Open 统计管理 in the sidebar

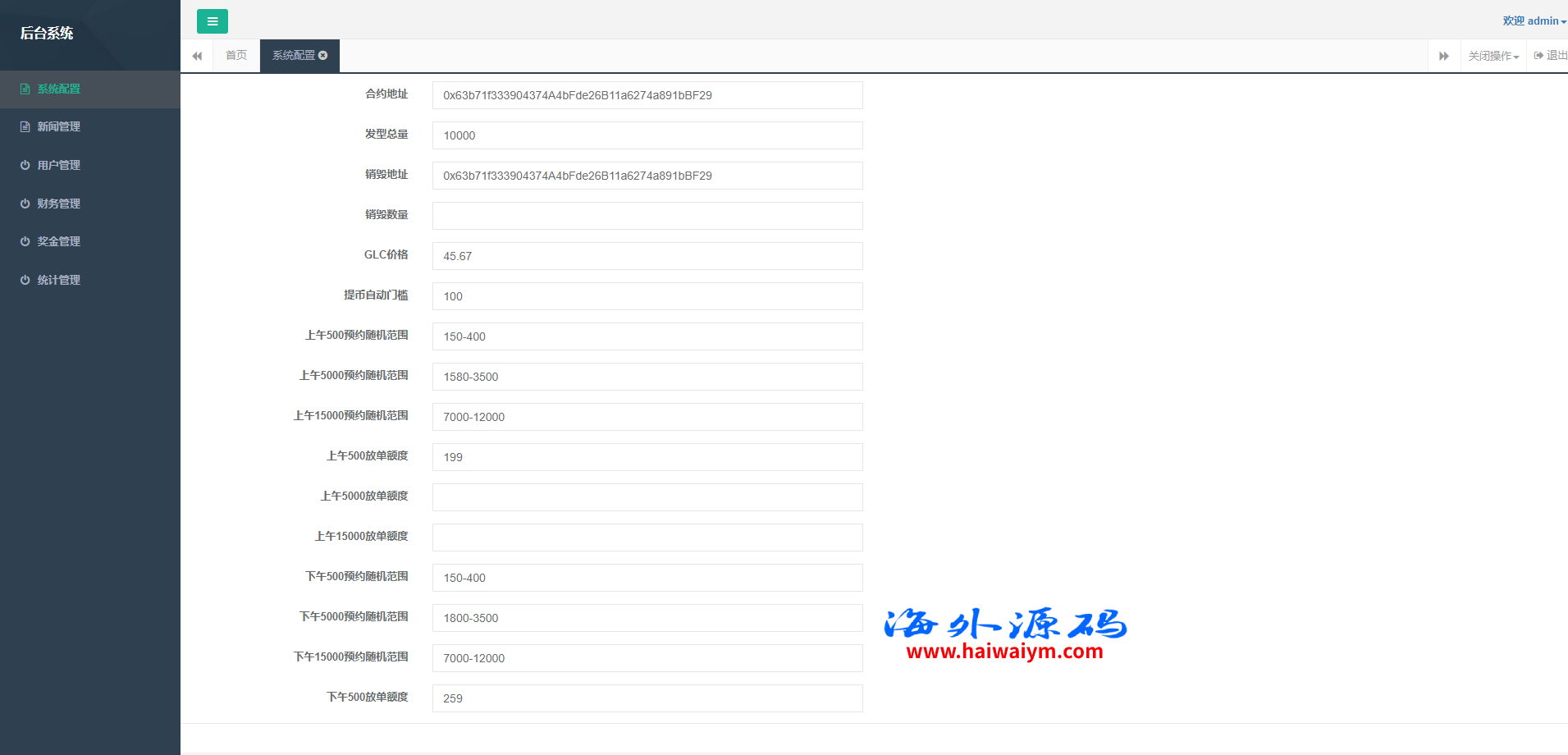tap(58, 281)
